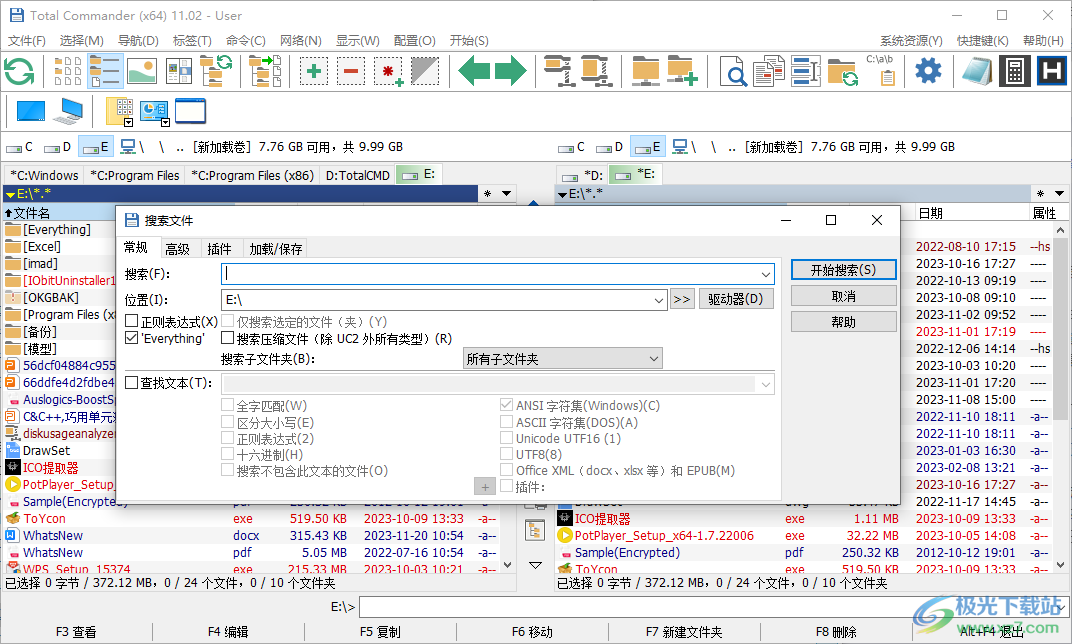Click the 取消 button in search dialog

click(843, 296)
